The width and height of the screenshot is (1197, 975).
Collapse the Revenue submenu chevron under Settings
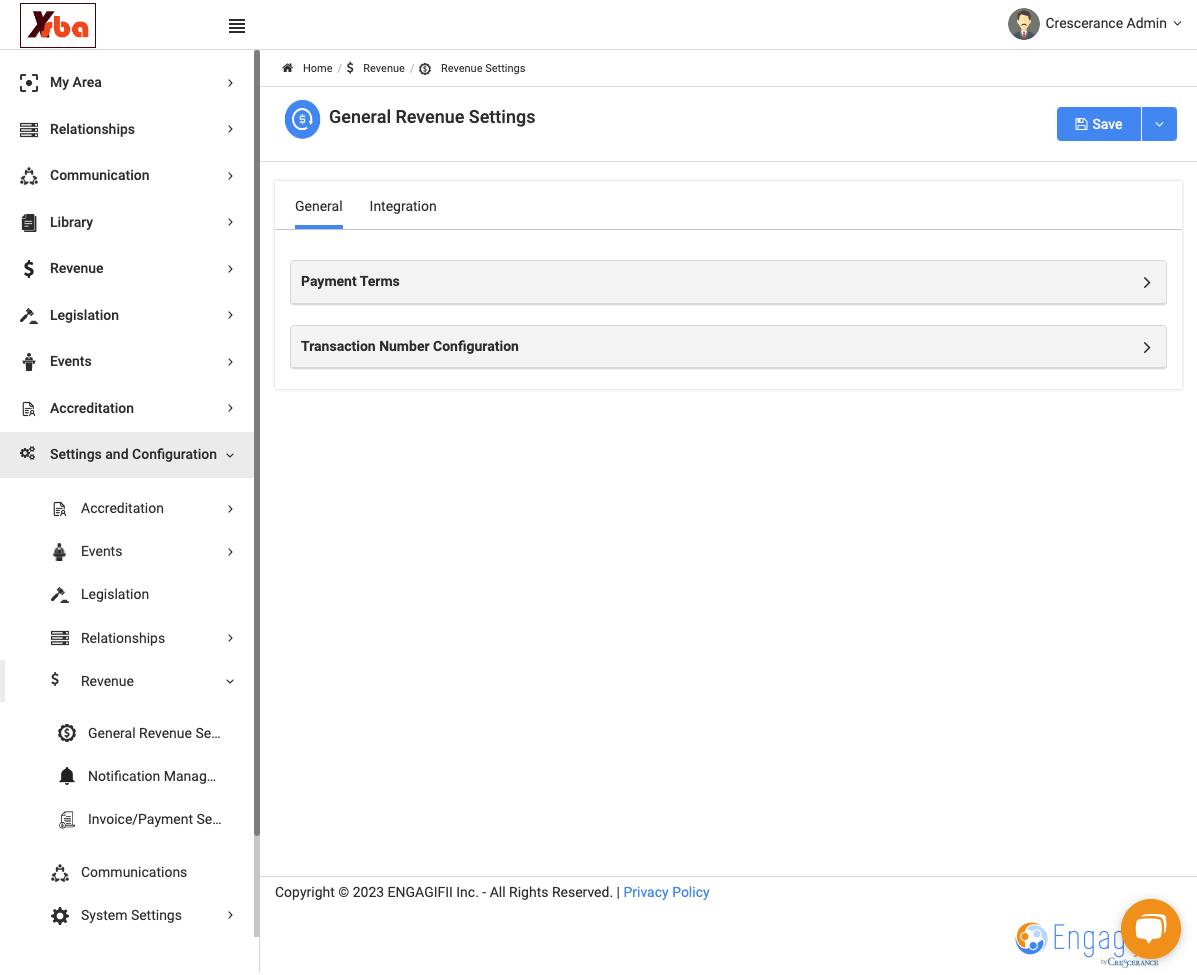coord(231,682)
